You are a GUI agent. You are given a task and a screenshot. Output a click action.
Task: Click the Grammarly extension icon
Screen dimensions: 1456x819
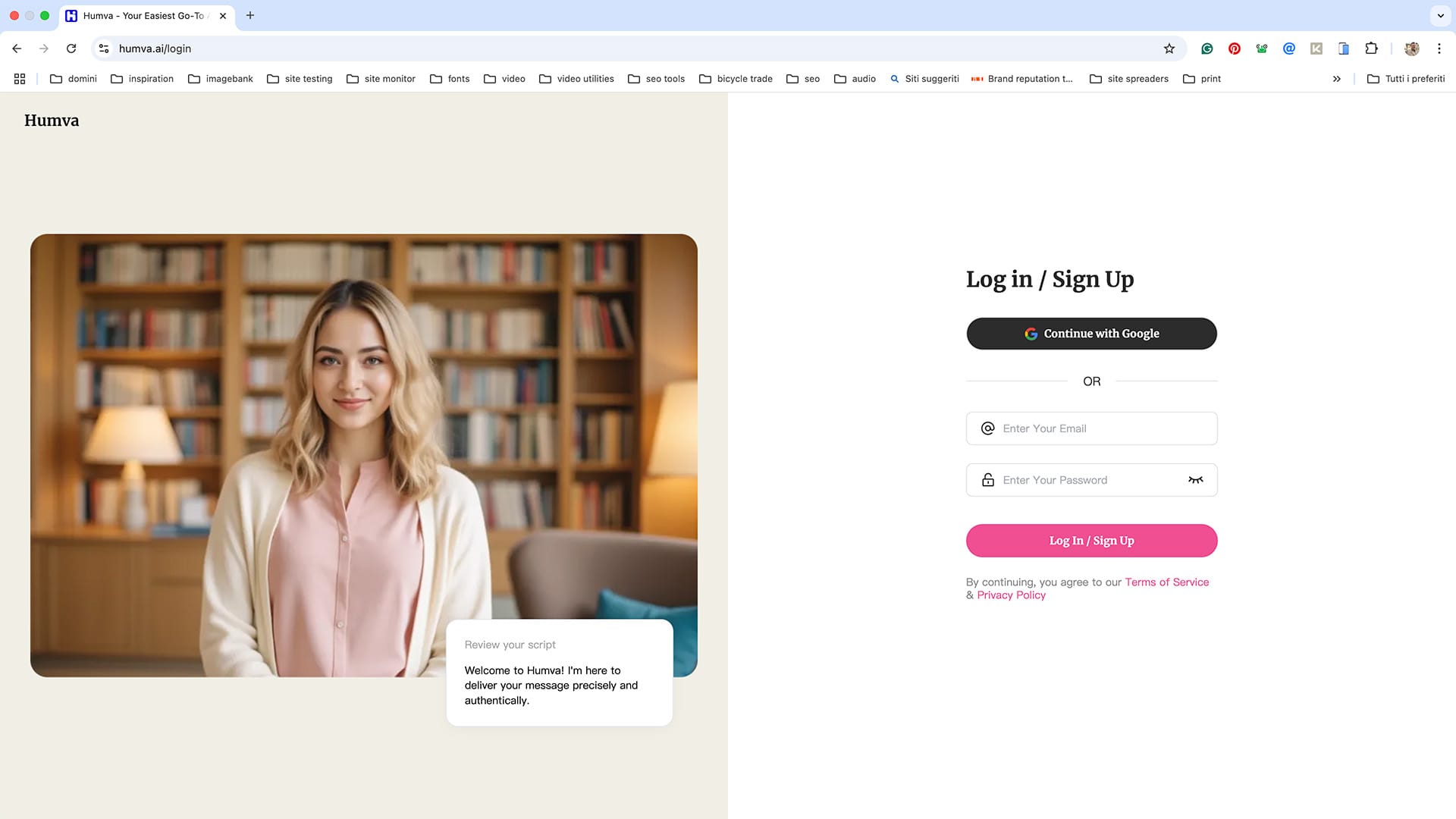1207,49
